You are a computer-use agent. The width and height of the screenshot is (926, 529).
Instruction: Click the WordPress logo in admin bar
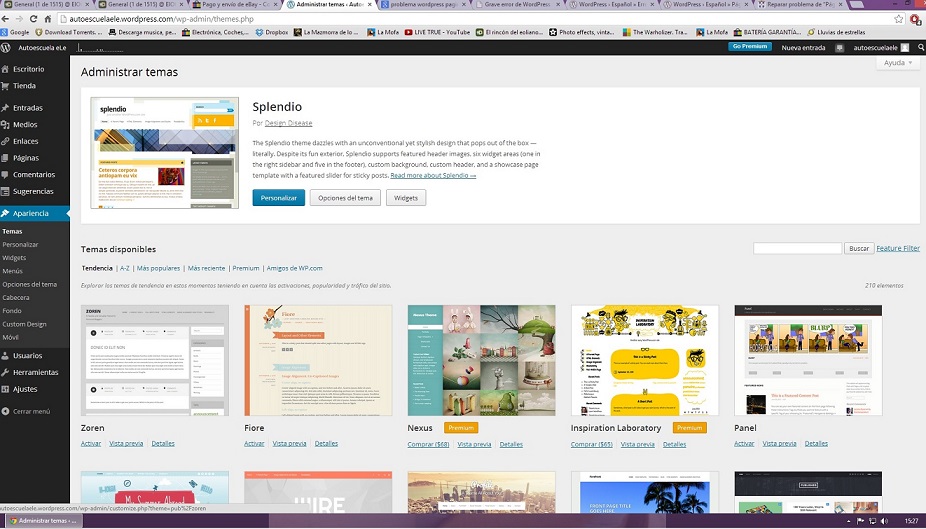coord(6,47)
